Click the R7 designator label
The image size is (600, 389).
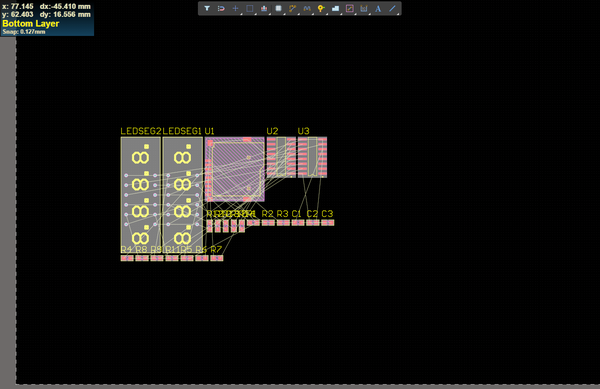tap(216, 249)
